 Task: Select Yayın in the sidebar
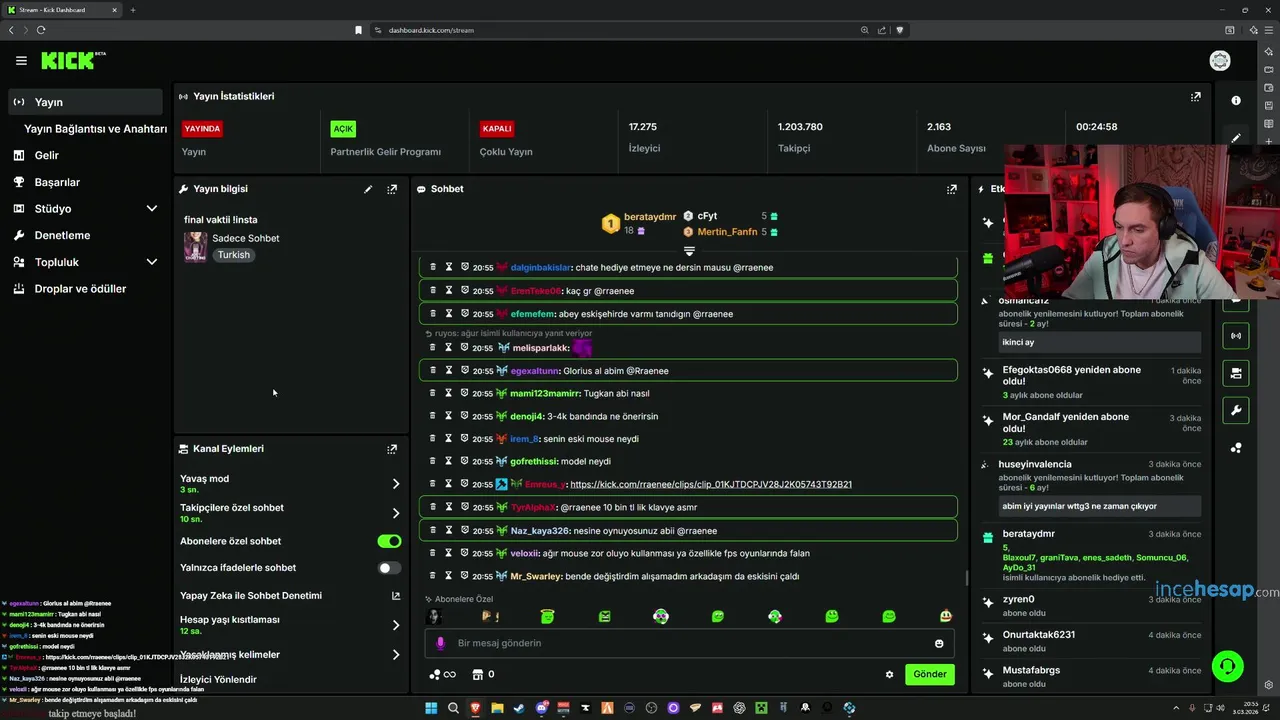coord(85,102)
